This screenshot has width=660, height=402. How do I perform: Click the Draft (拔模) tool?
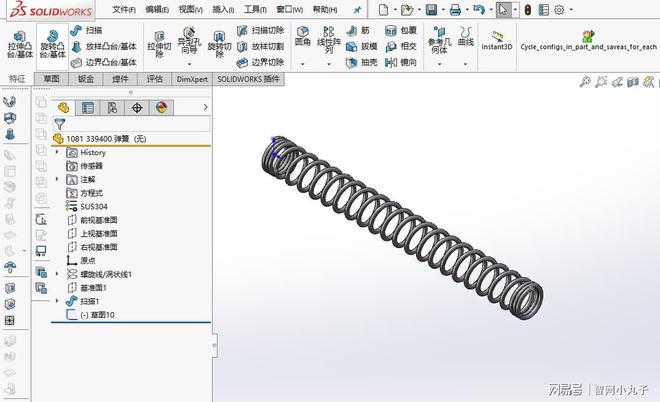click(x=362, y=46)
